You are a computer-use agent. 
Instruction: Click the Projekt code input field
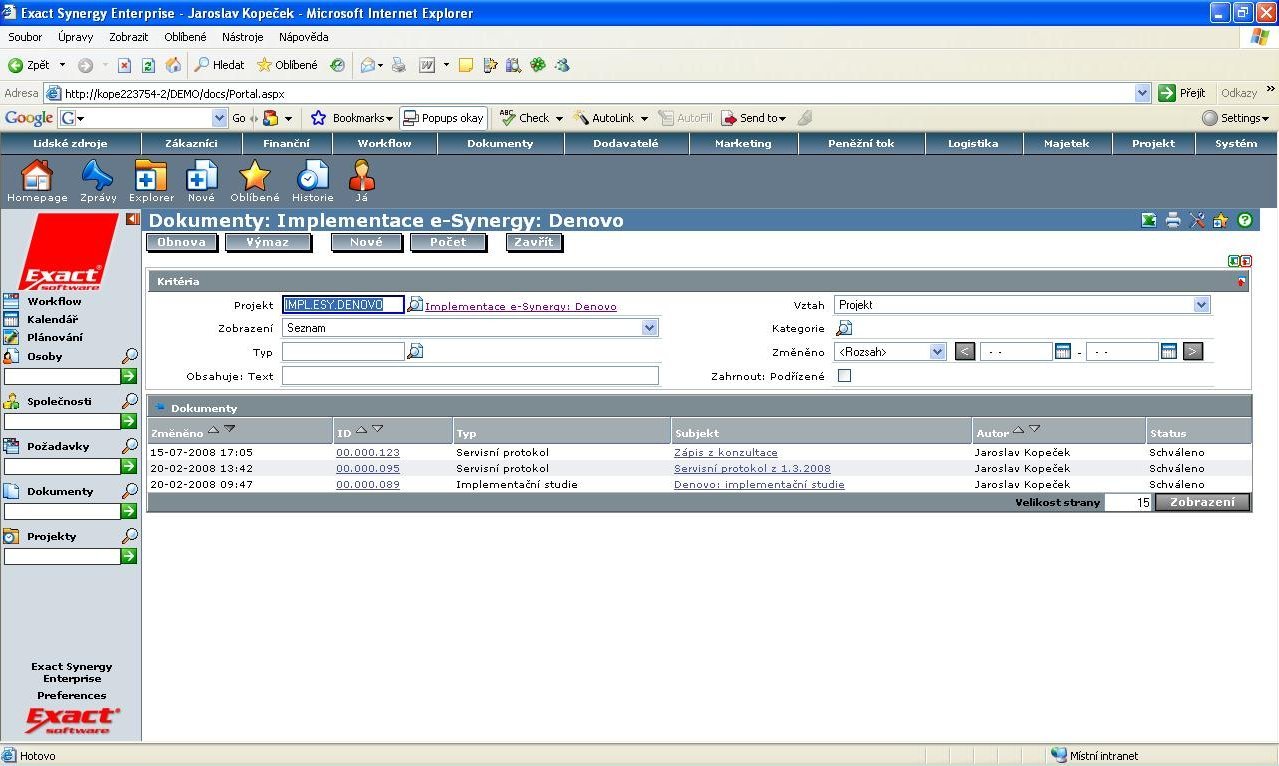point(343,305)
